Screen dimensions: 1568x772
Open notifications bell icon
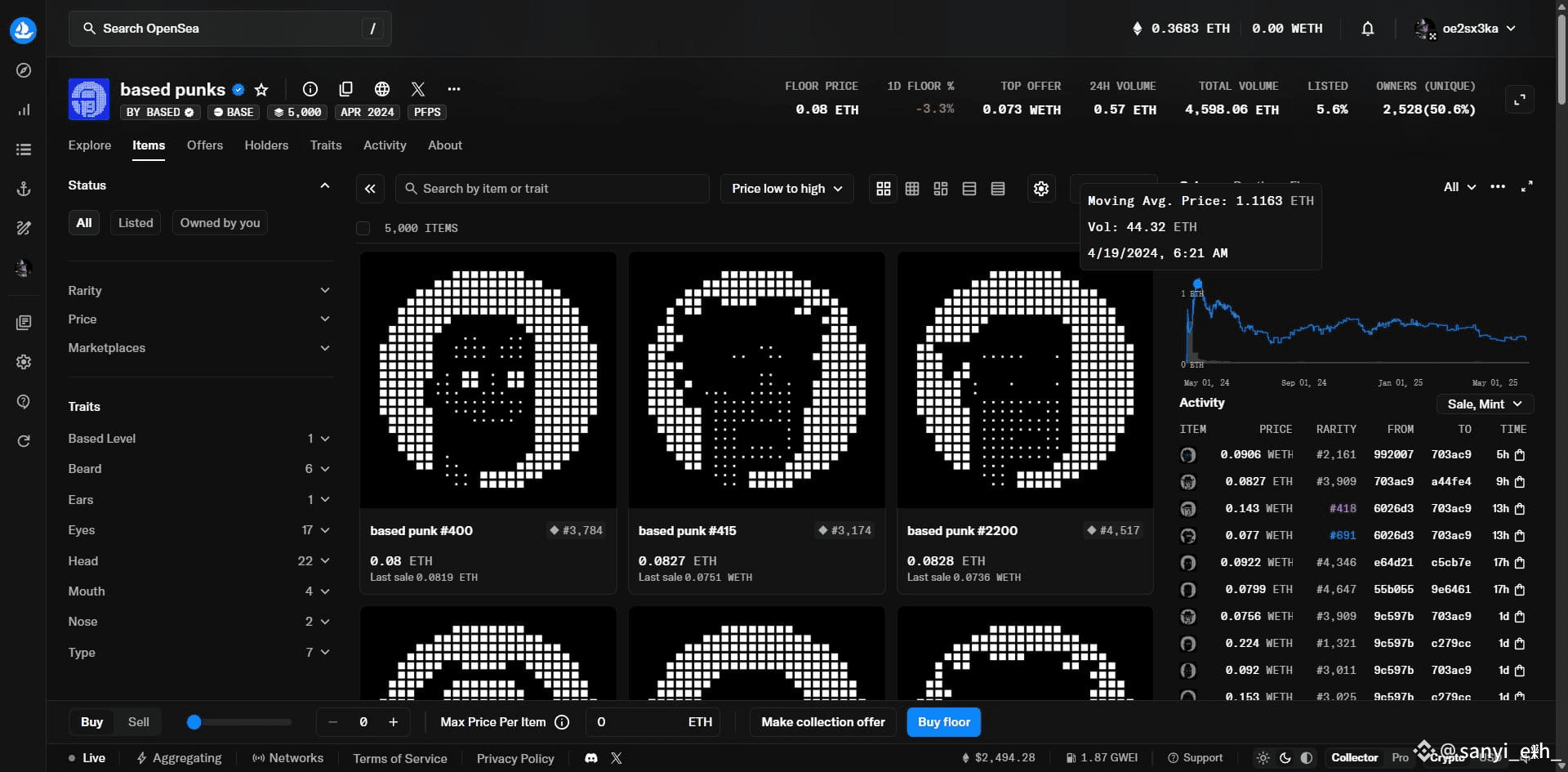point(1368,29)
